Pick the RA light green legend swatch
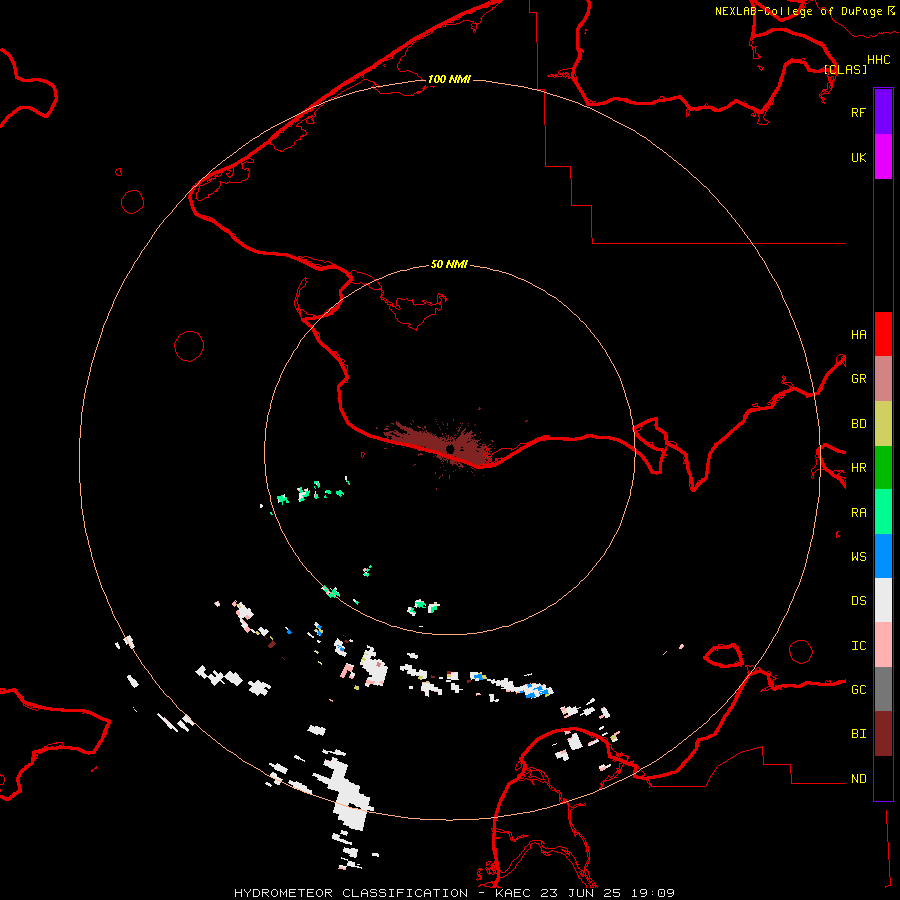The width and height of the screenshot is (900, 900). pos(883,511)
